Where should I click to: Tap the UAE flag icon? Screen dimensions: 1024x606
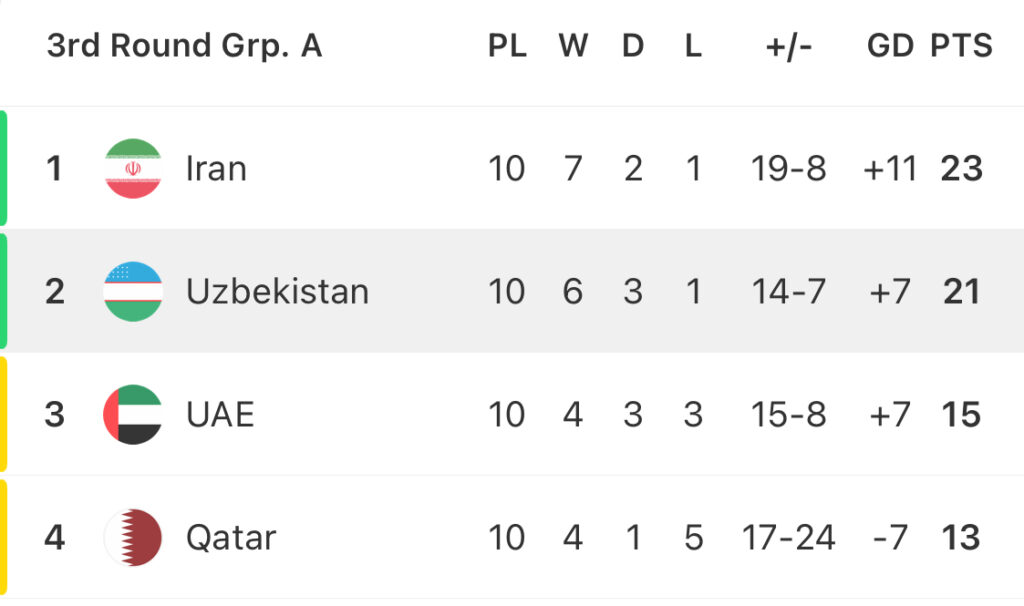[133, 415]
